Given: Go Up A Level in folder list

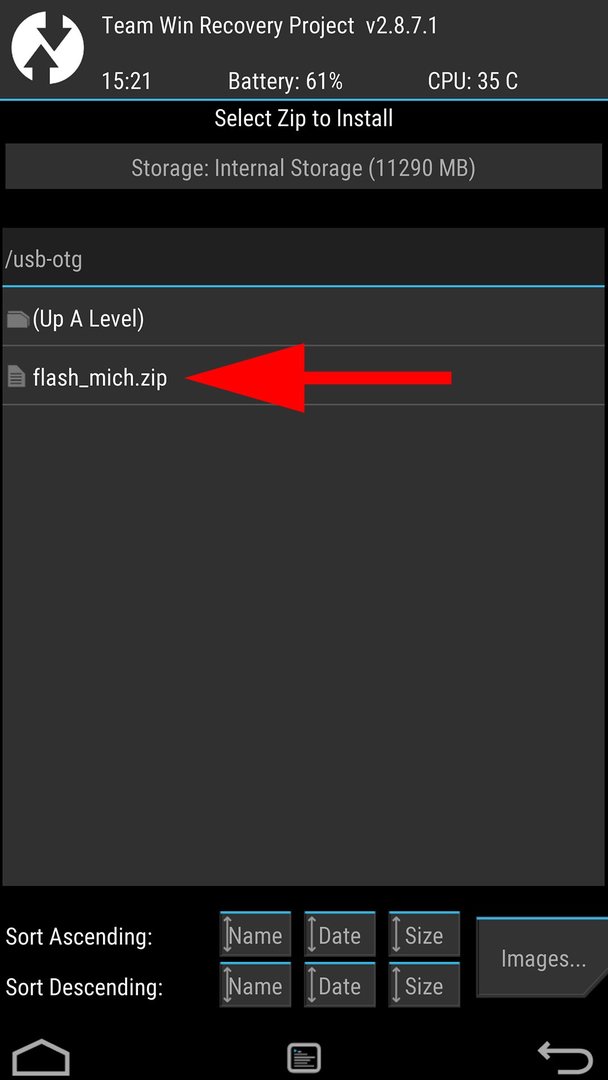Looking at the screenshot, I should [304, 318].
